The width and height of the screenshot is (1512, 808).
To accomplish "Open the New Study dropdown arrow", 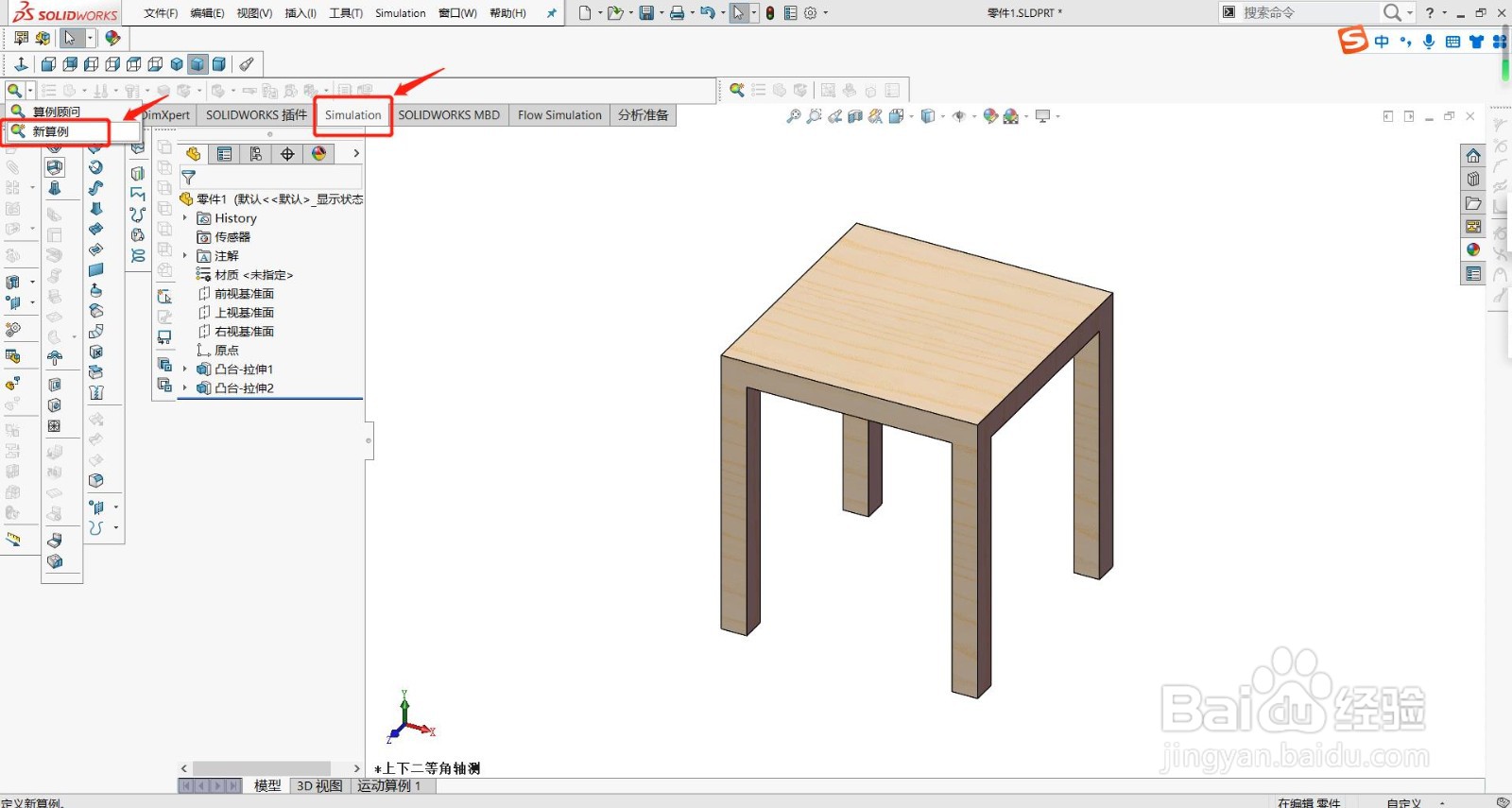I will click(x=30, y=91).
